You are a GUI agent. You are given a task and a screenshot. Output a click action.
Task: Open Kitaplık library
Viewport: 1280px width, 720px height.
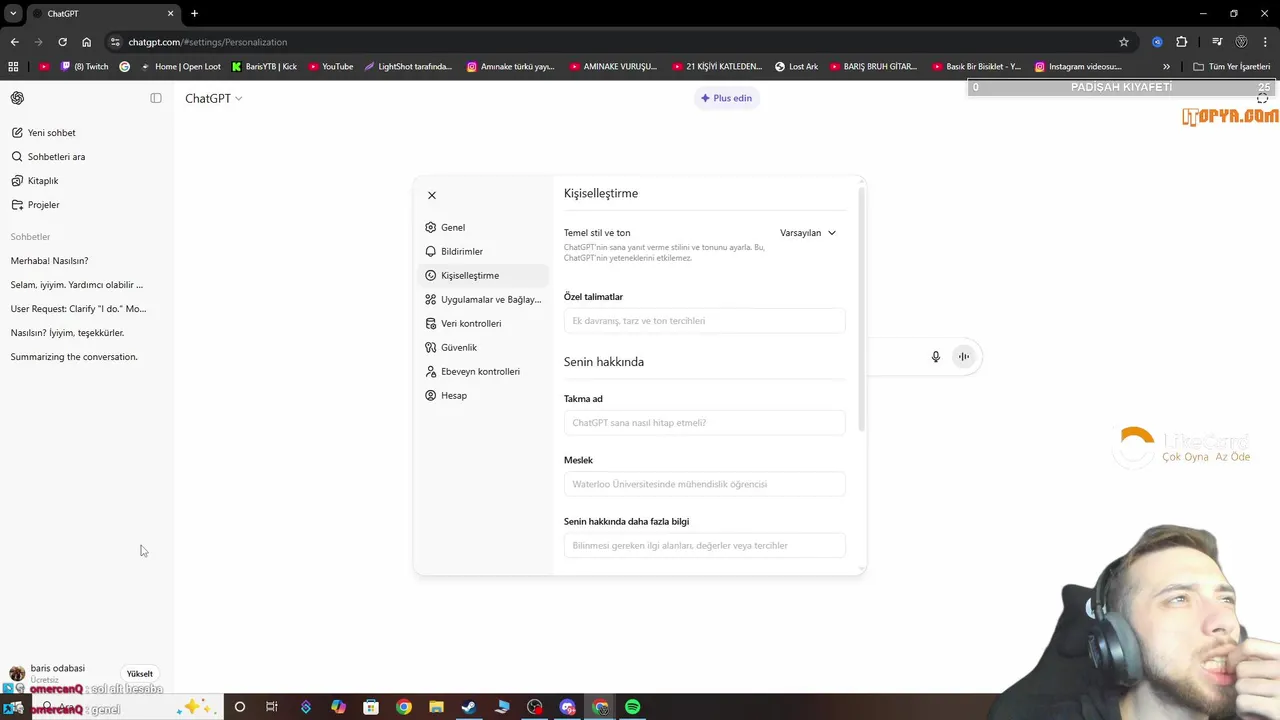(x=87, y=181)
